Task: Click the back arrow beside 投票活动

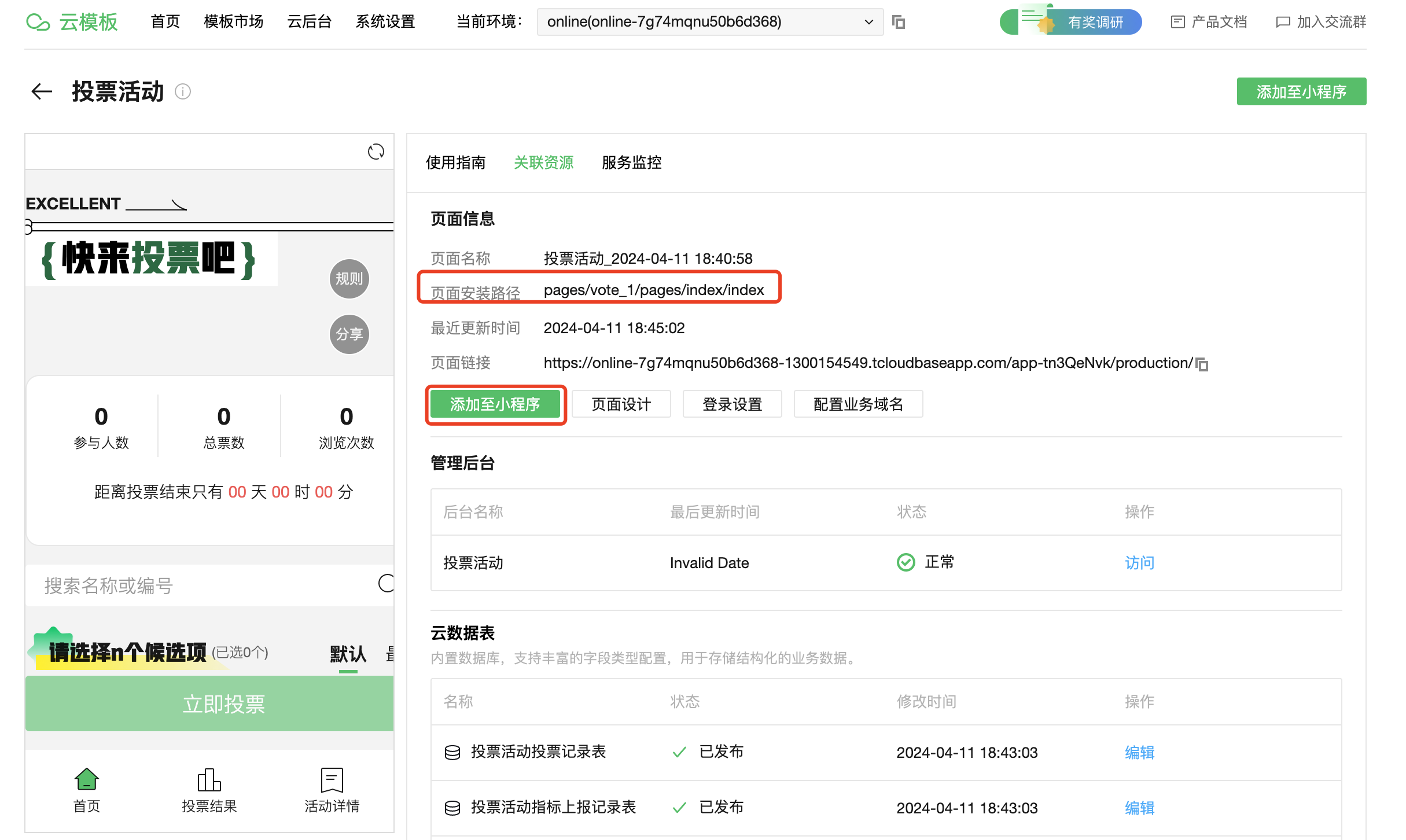Action: click(42, 91)
